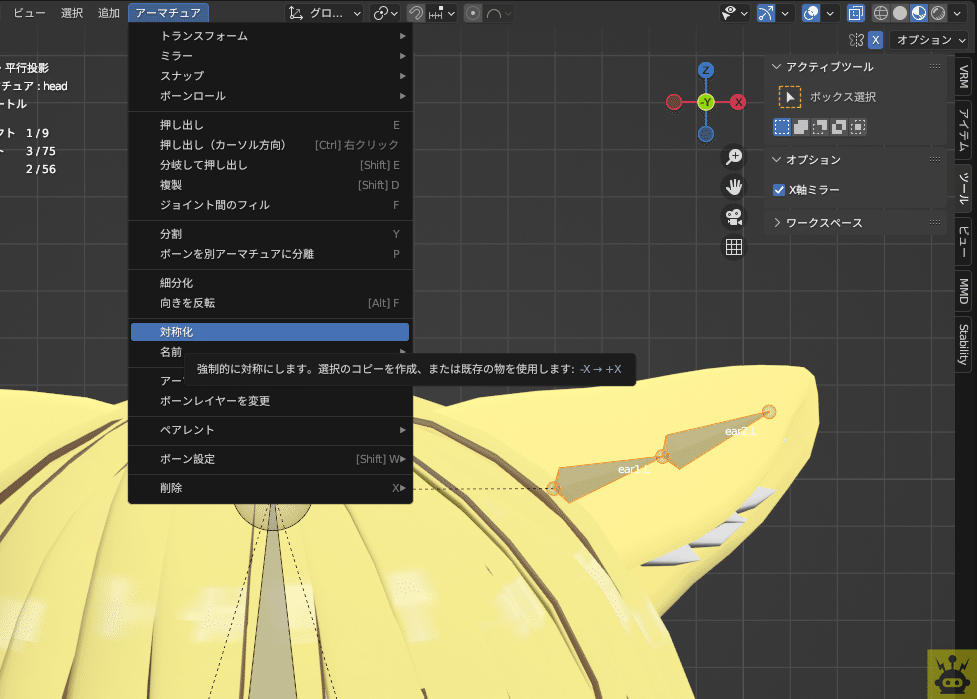Open the オプション dropdown in header
The height and width of the screenshot is (699, 977).
pos(931,40)
